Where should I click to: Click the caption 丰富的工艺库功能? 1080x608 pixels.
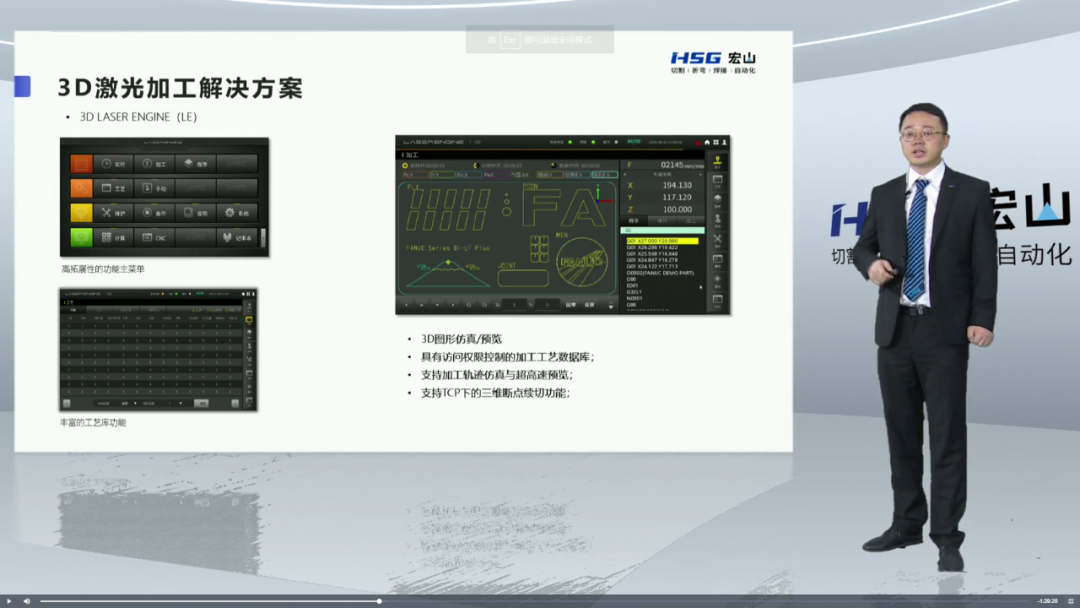pos(93,423)
